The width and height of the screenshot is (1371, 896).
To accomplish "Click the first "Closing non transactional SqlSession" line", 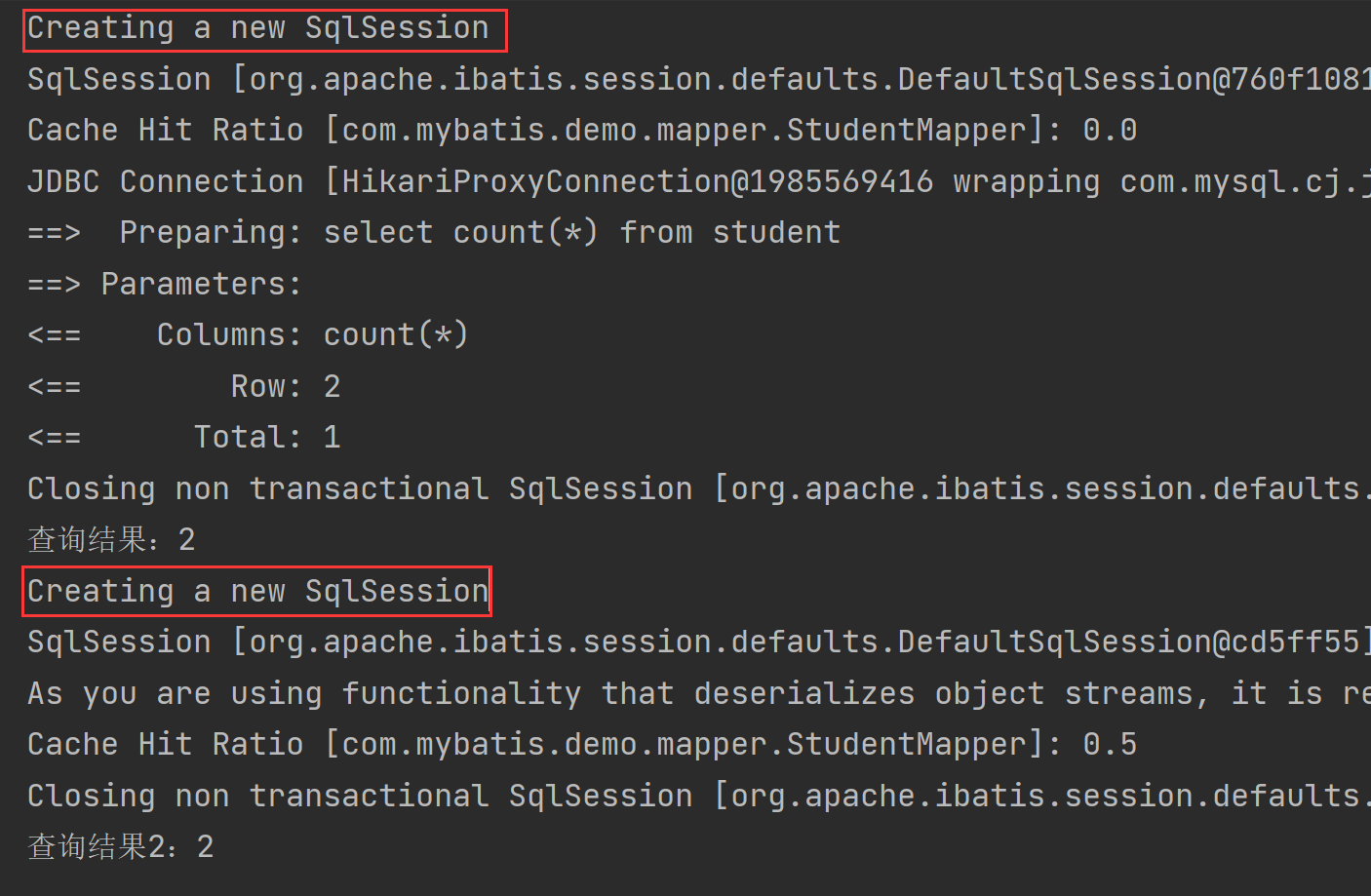I will [x=699, y=488].
